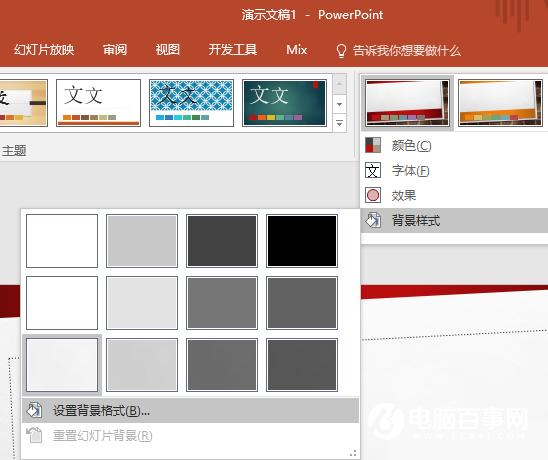Open the 视图 ribbon tab

pyautogui.click(x=168, y=50)
